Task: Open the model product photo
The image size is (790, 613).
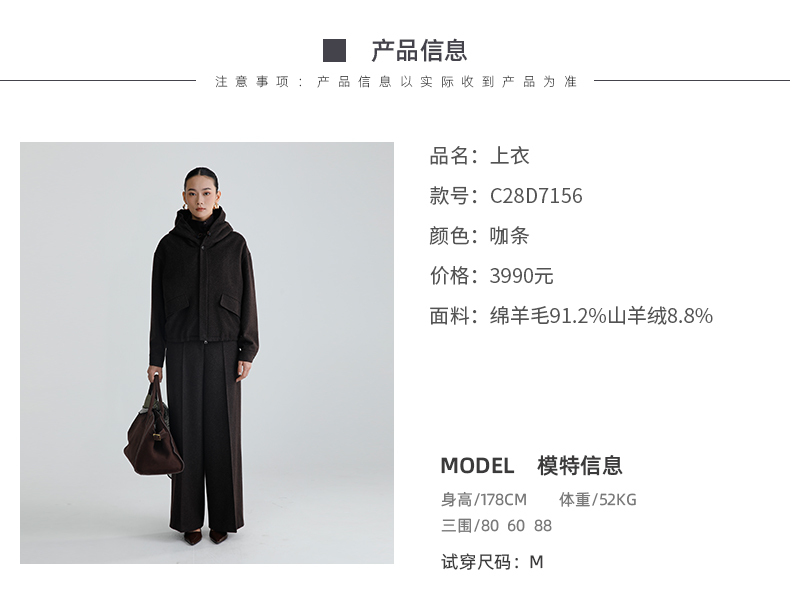Action: 207,353
